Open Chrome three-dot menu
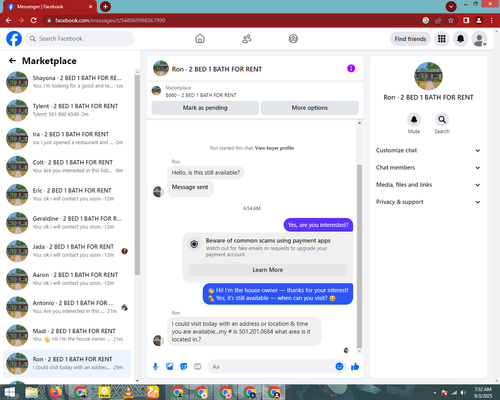The height and width of the screenshot is (400, 500). pos(492,20)
